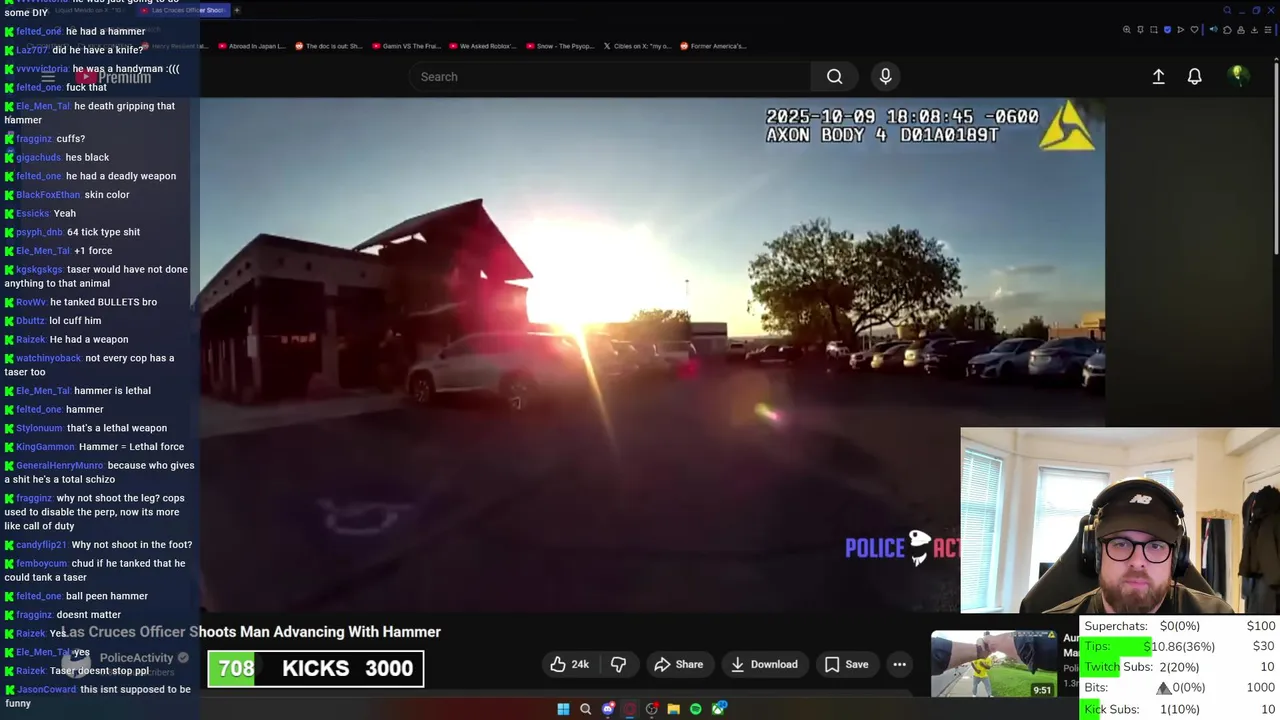The height and width of the screenshot is (720, 1280).
Task: Open the Windows Start menu
Action: [563, 709]
